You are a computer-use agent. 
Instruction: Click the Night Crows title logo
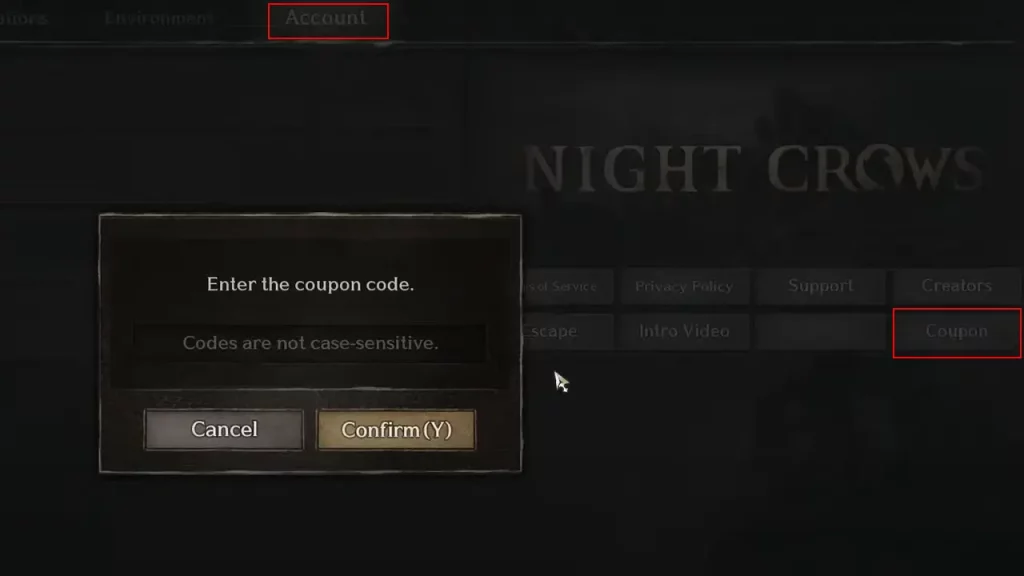754,168
